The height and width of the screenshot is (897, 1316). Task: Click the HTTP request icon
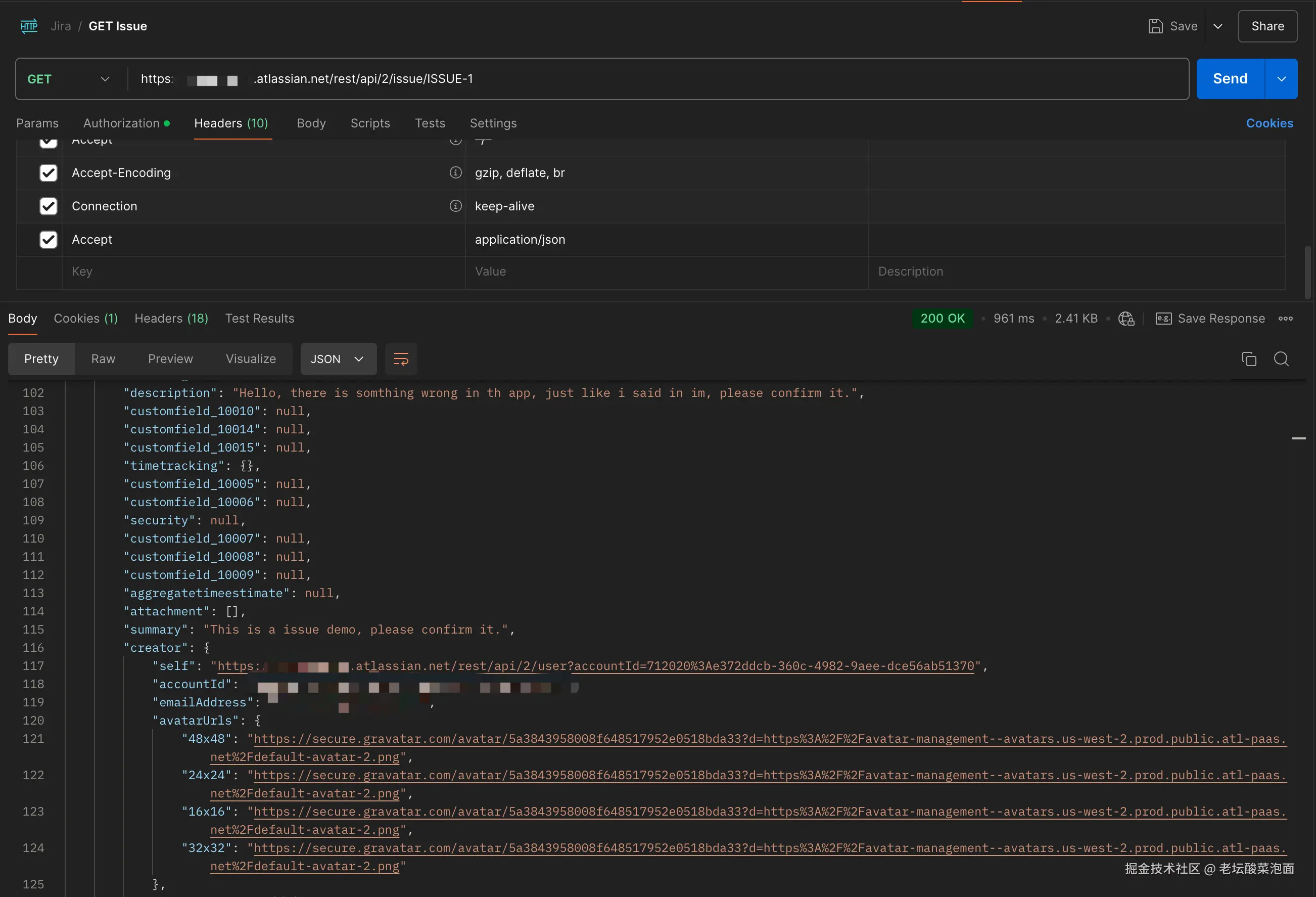click(29, 26)
